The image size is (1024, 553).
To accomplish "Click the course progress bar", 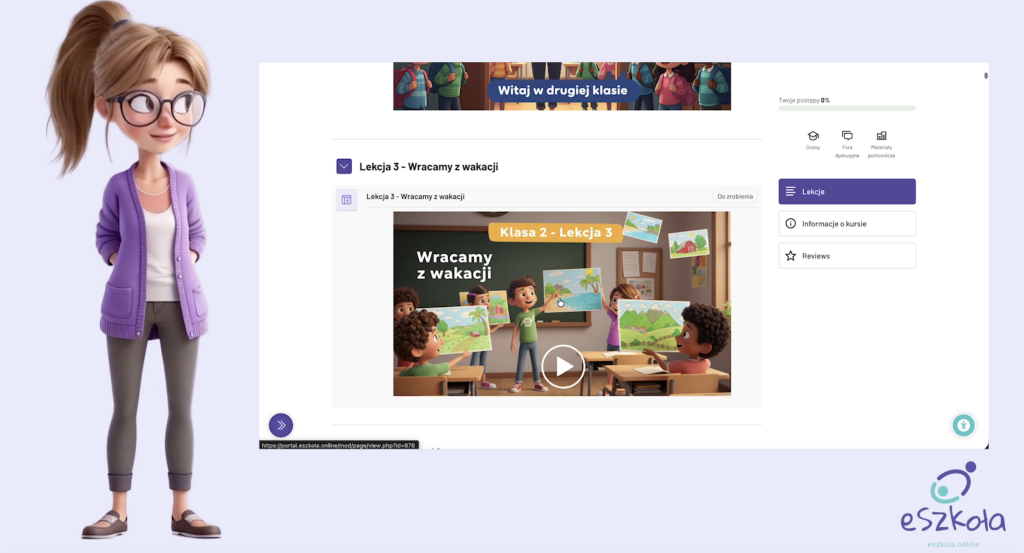I will tap(847, 108).
